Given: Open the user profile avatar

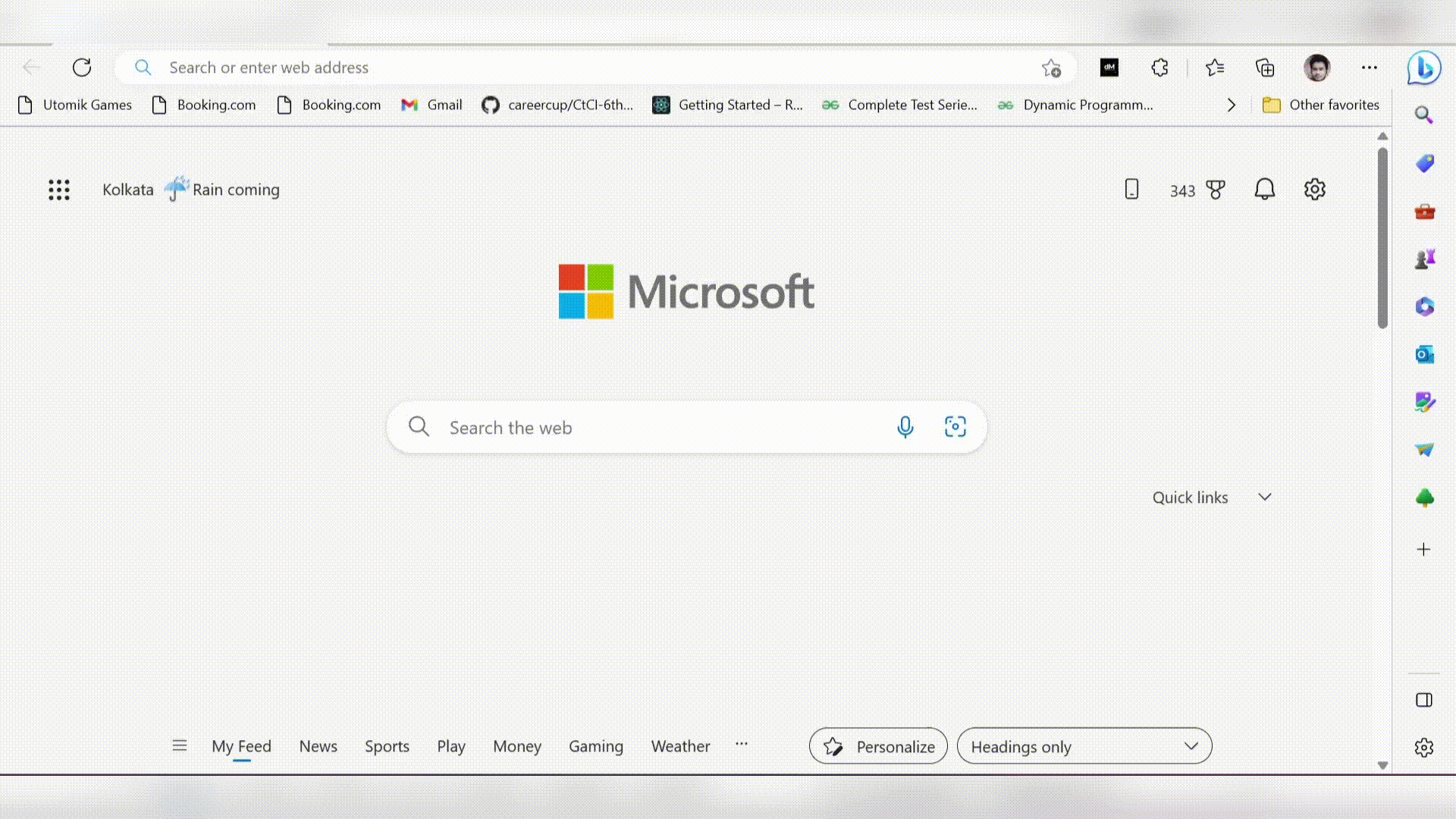Looking at the screenshot, I should click(x=1317, y=67).
